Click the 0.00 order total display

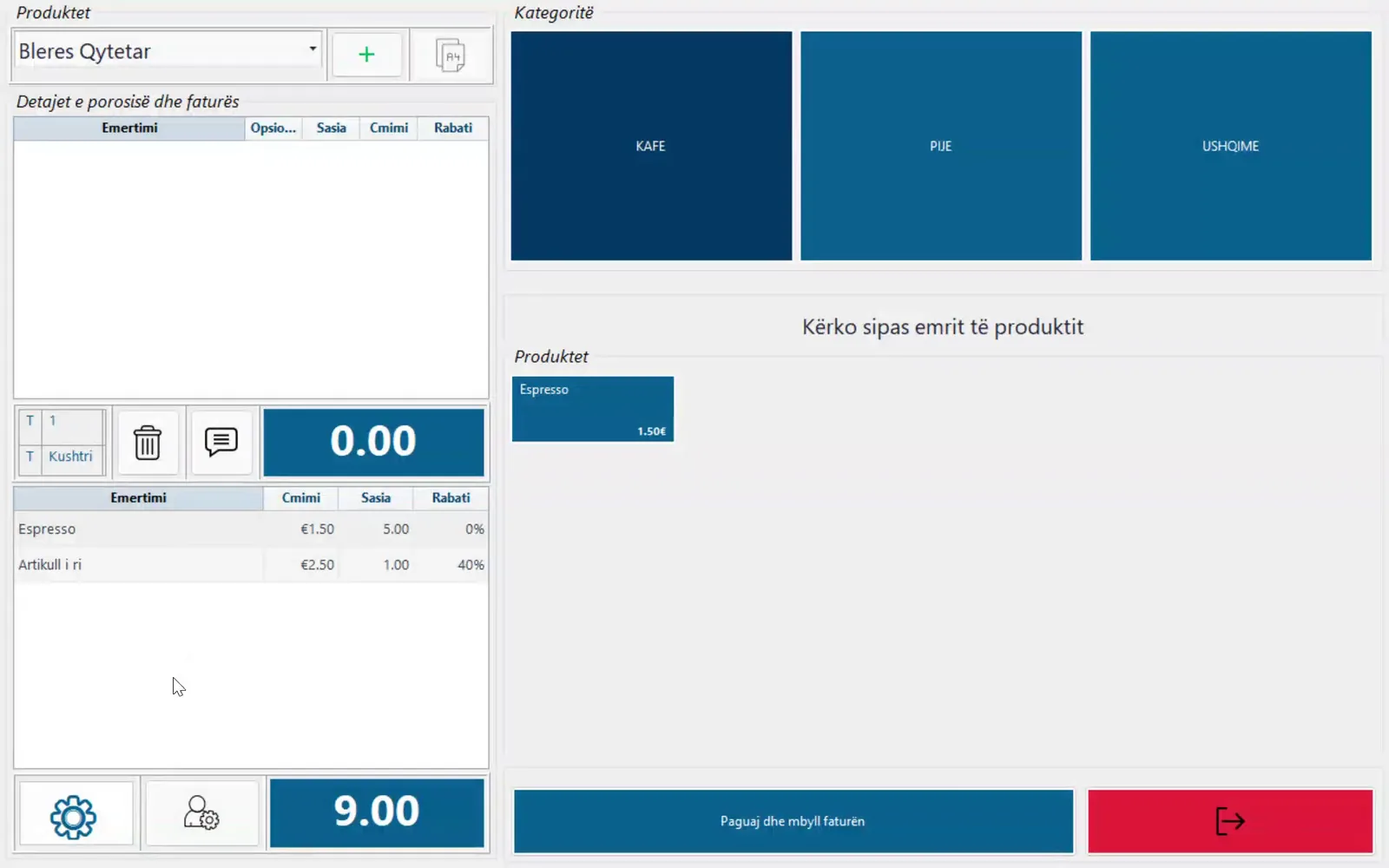click(373, 442)
